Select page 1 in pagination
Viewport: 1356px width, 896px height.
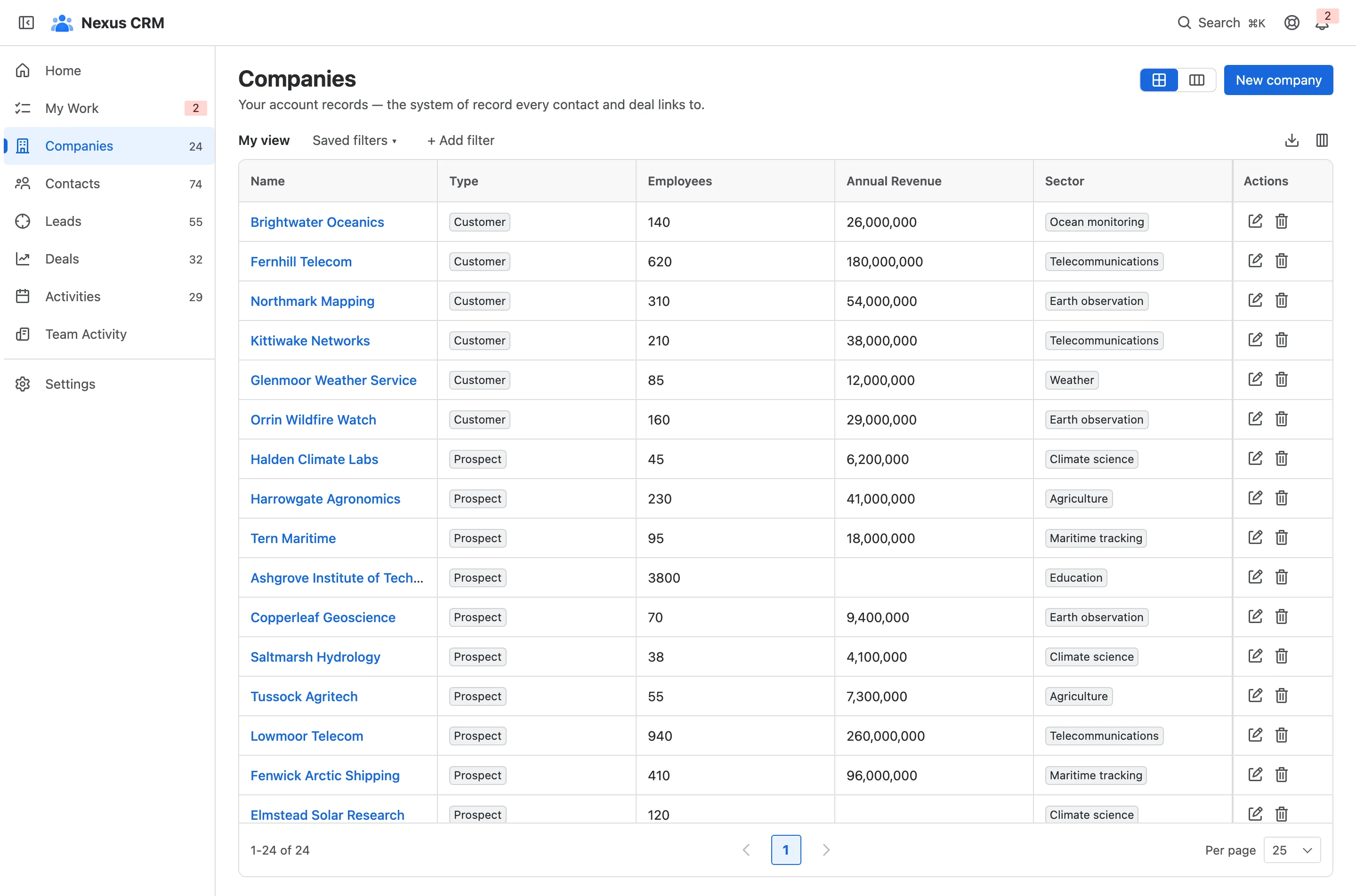pyautogui.click(x=786, y=850)
